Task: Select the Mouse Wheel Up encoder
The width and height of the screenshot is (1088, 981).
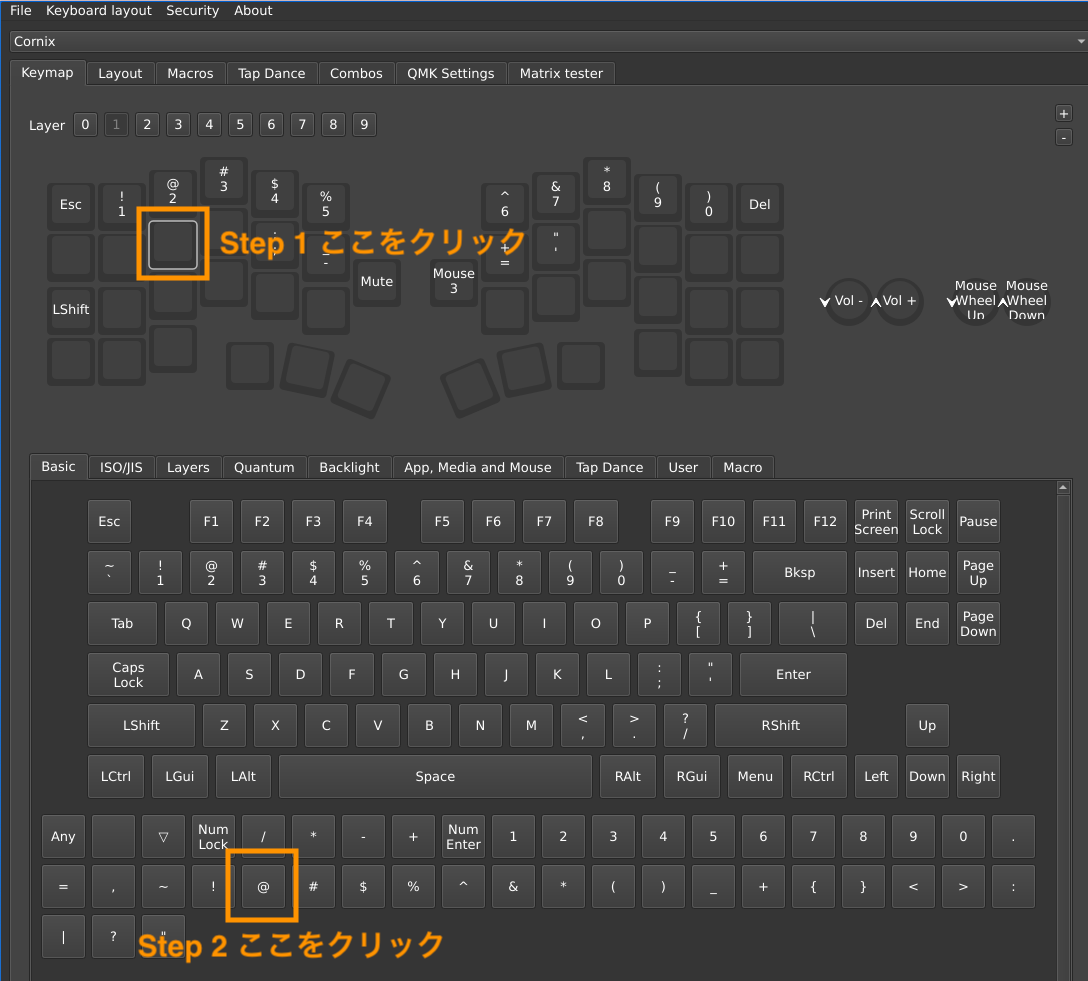Action: pyautogui.click(x=975, y=301)
